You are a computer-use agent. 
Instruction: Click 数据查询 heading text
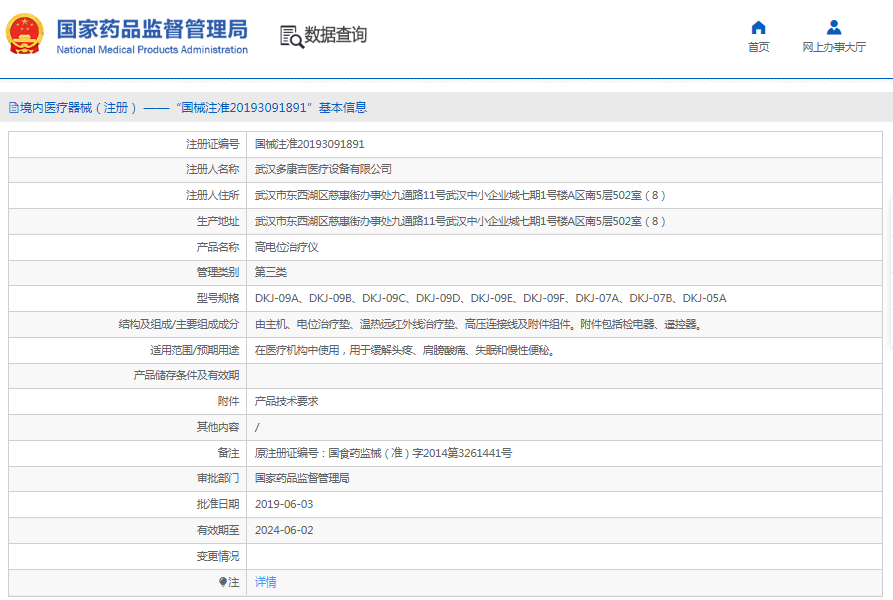point(335,35)
